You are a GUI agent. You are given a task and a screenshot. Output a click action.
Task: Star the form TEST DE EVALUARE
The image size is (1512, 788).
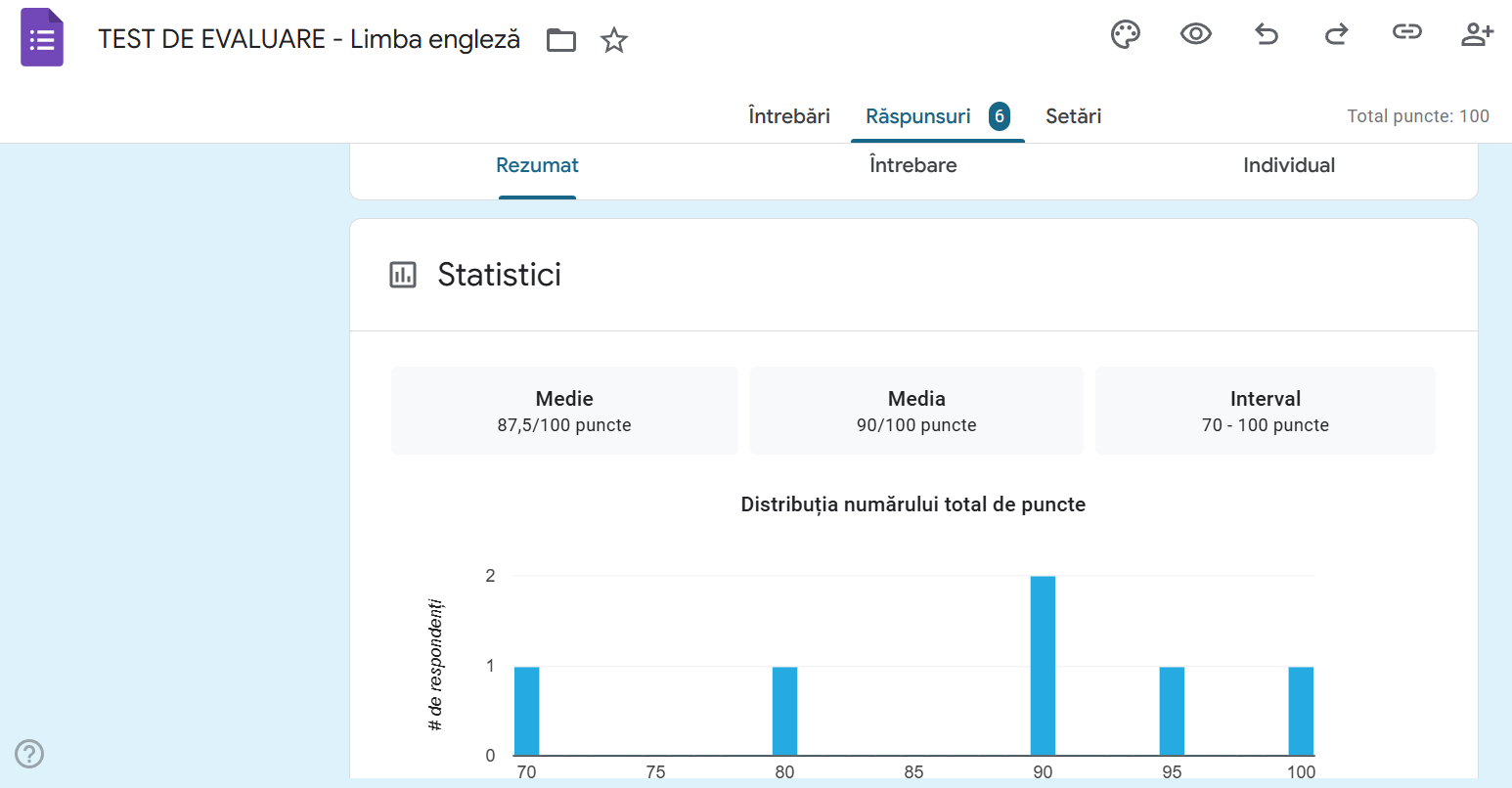point(614,40)
